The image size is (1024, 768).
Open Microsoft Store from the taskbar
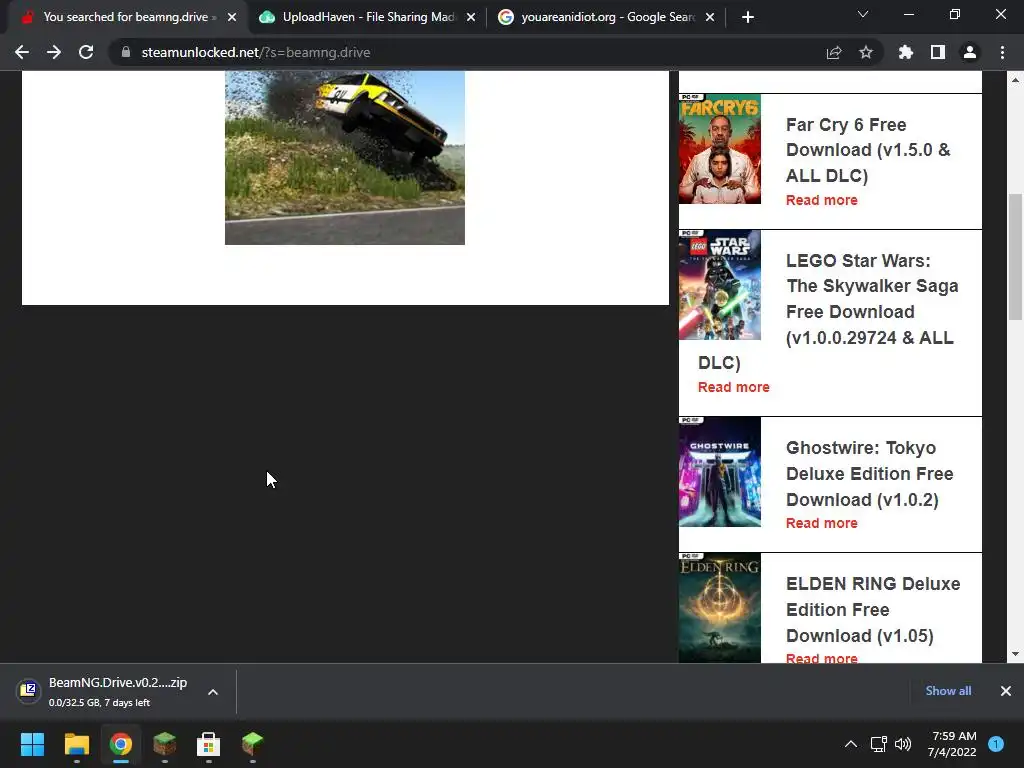(208, 744)
